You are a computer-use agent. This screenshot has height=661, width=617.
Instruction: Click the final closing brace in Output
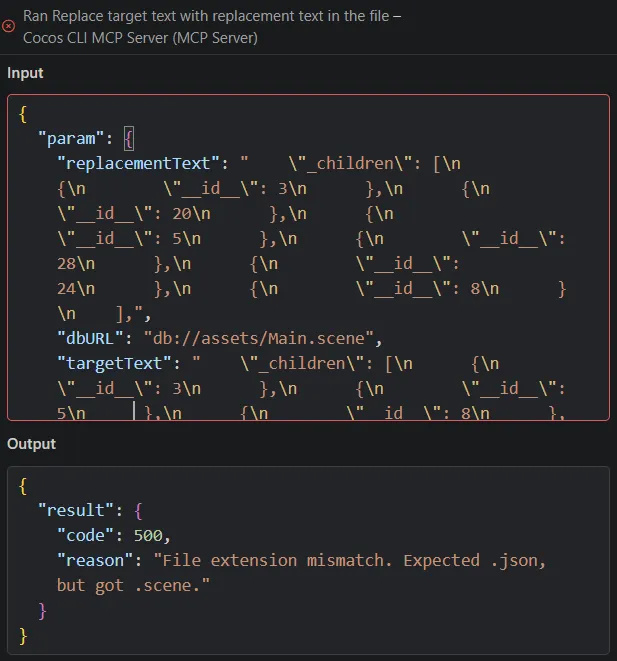pos(24,635)
